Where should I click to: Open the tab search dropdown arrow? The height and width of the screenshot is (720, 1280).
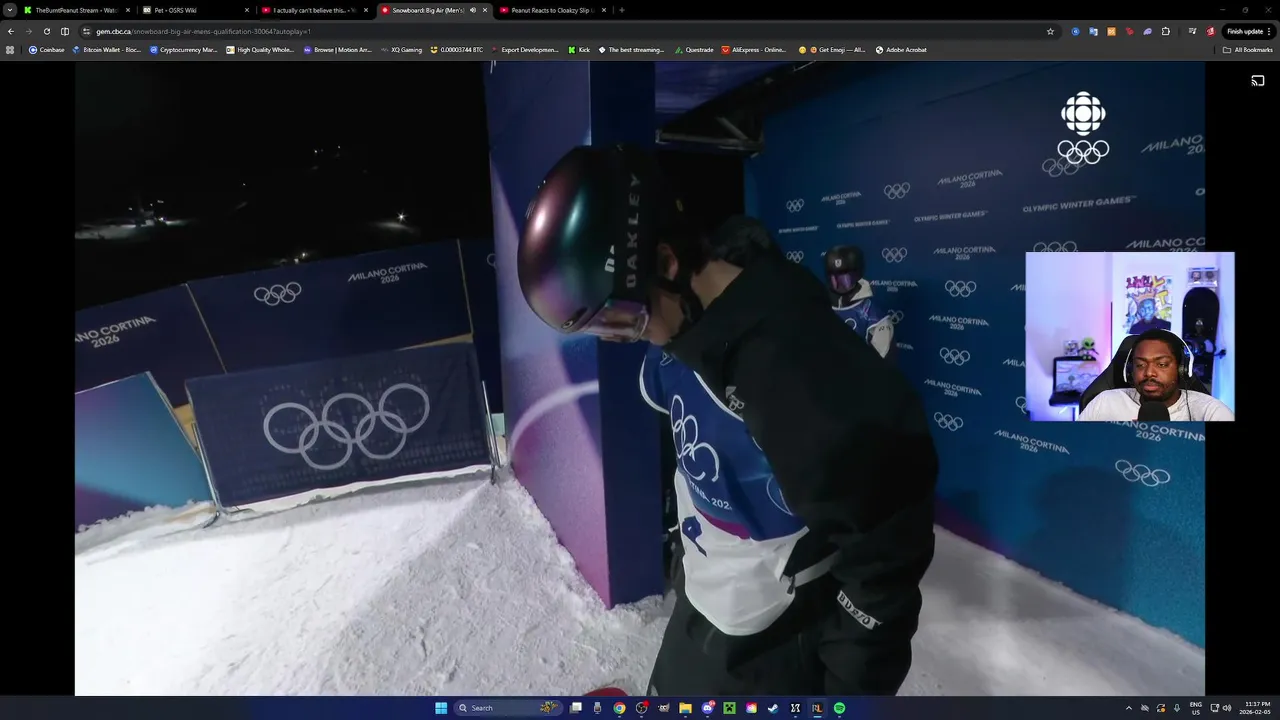[9, 10]
